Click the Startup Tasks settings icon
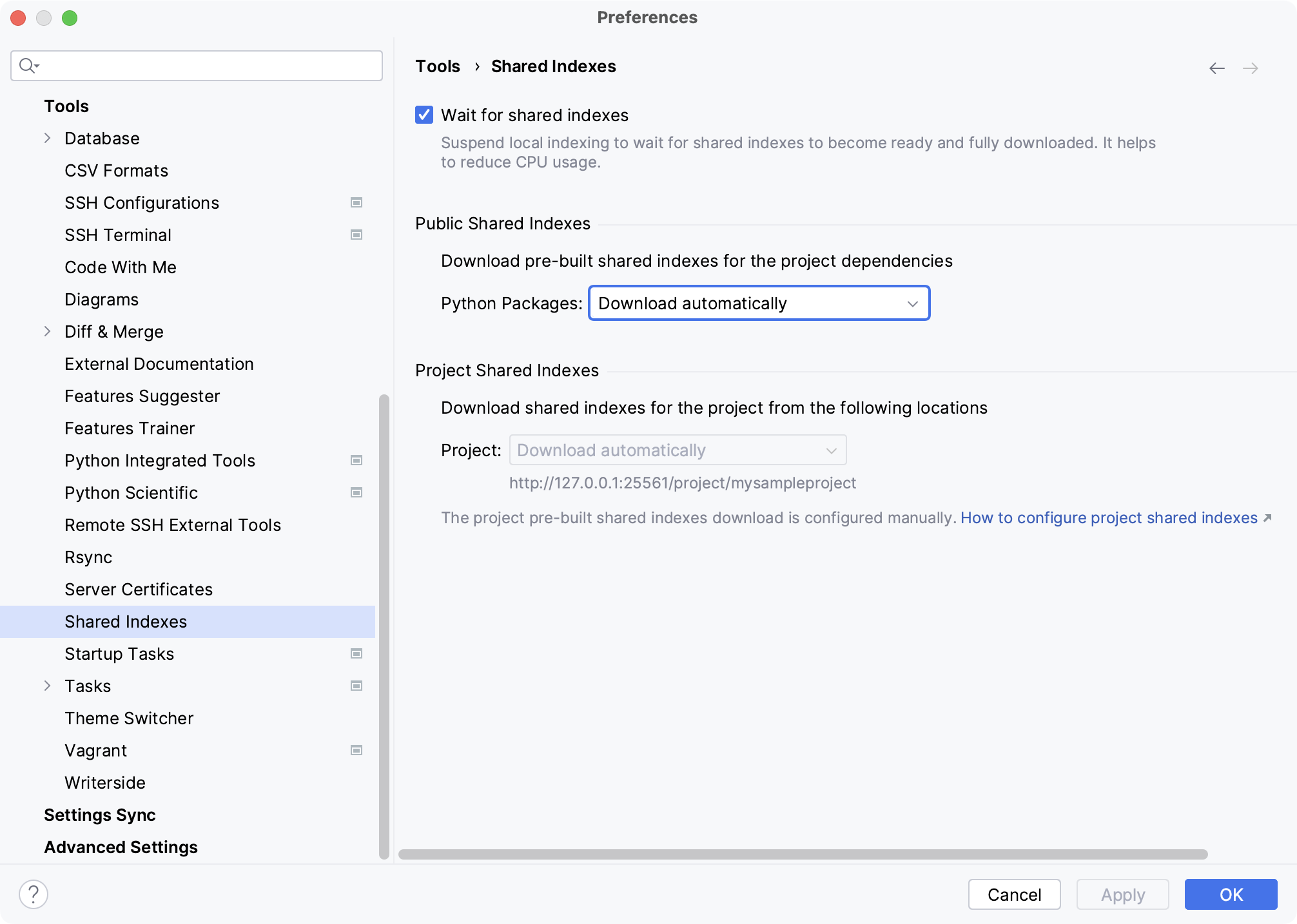Viewport: 1297px width, 924px height. pyautogui.click(x=358, y=653)
